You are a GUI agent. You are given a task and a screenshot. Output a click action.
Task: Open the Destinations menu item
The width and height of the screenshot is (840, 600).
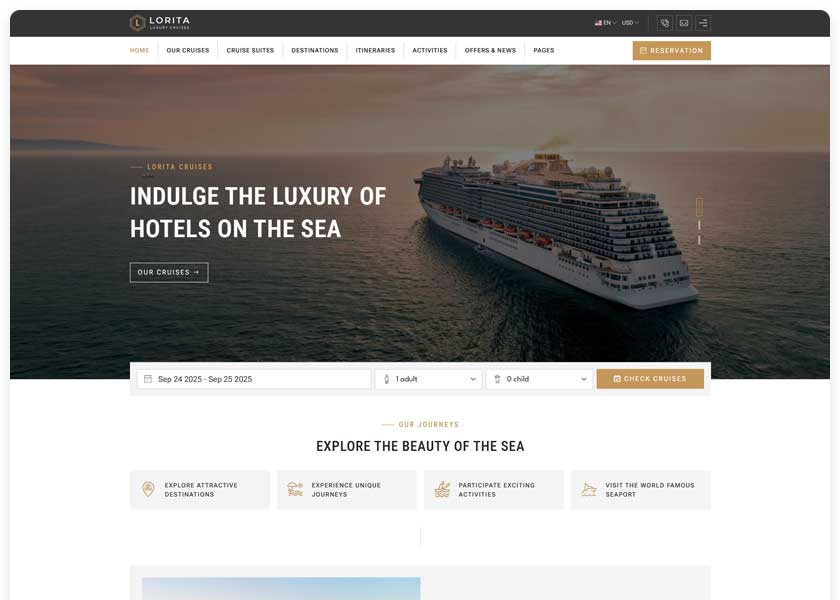tap(314, 50)
